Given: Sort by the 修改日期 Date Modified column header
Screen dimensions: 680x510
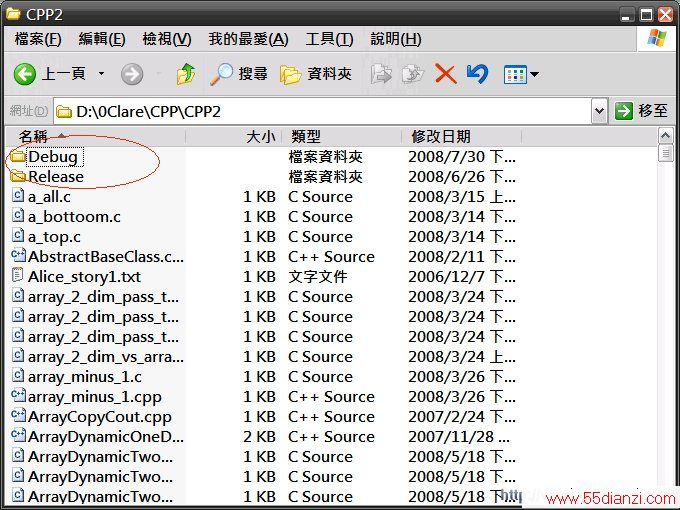Looking at the screenshot, I should pos(461,137).
